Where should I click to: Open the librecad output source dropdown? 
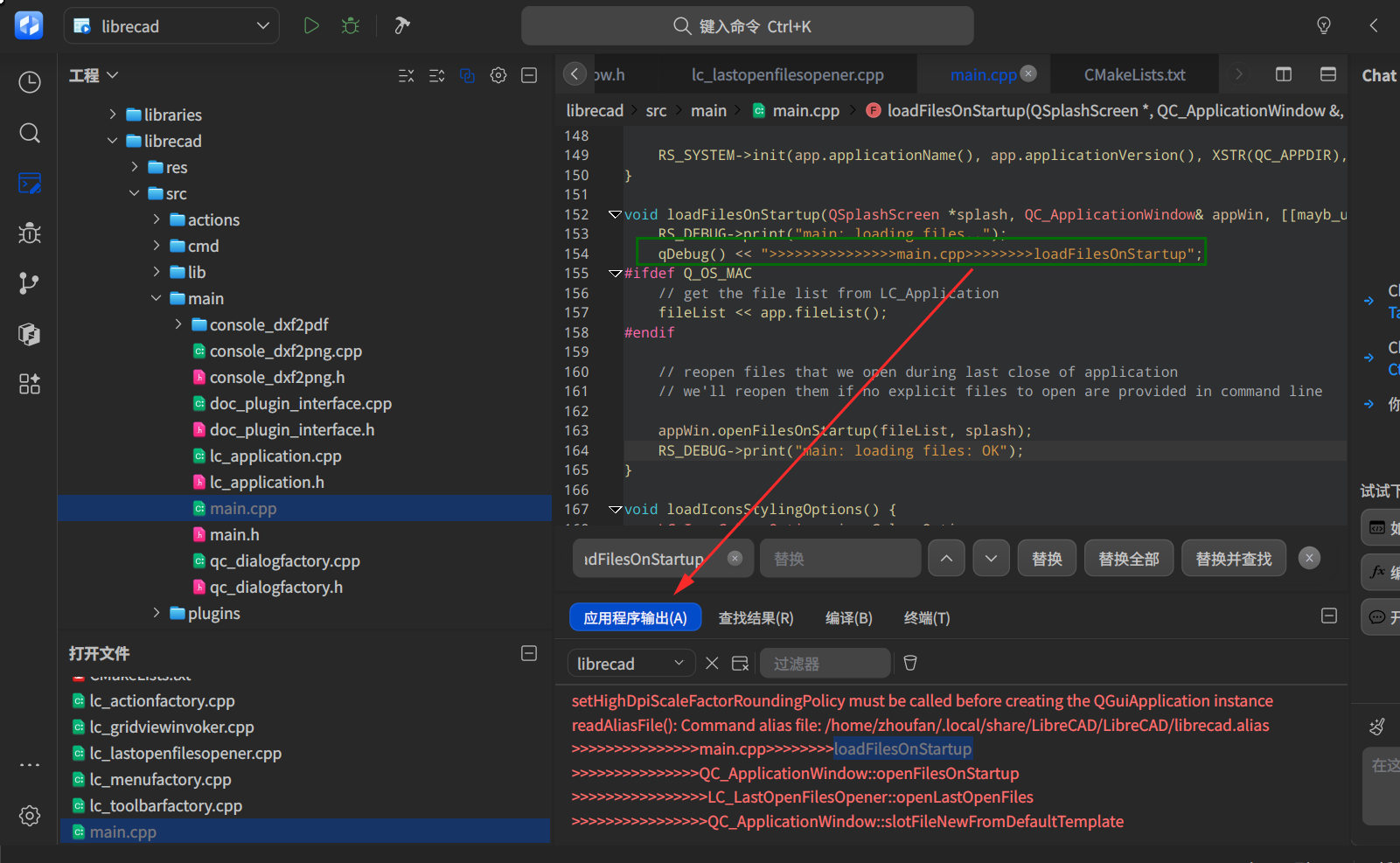(x=631, y=664)
